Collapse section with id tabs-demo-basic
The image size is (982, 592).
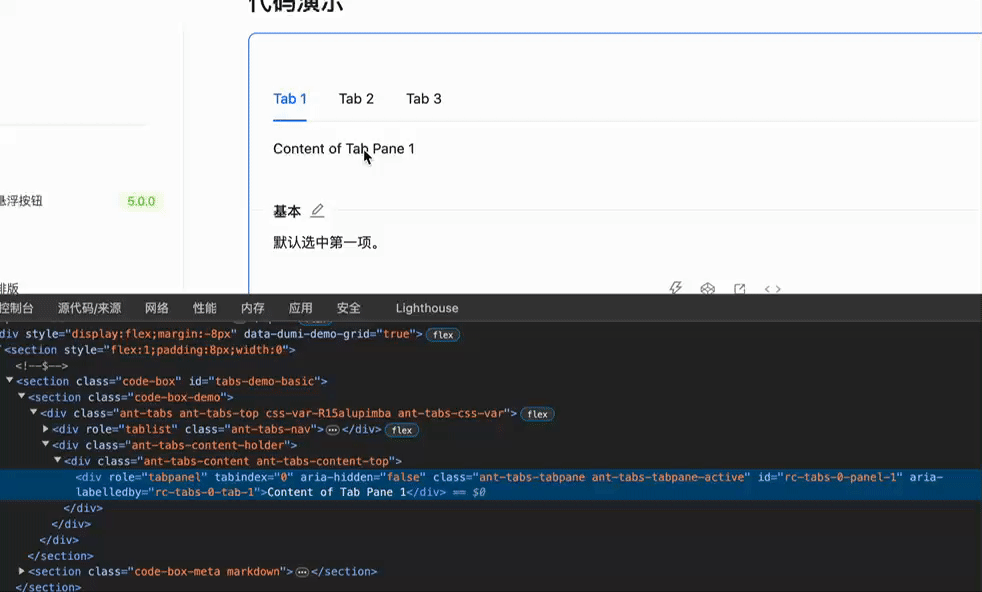tap(9, 380)
